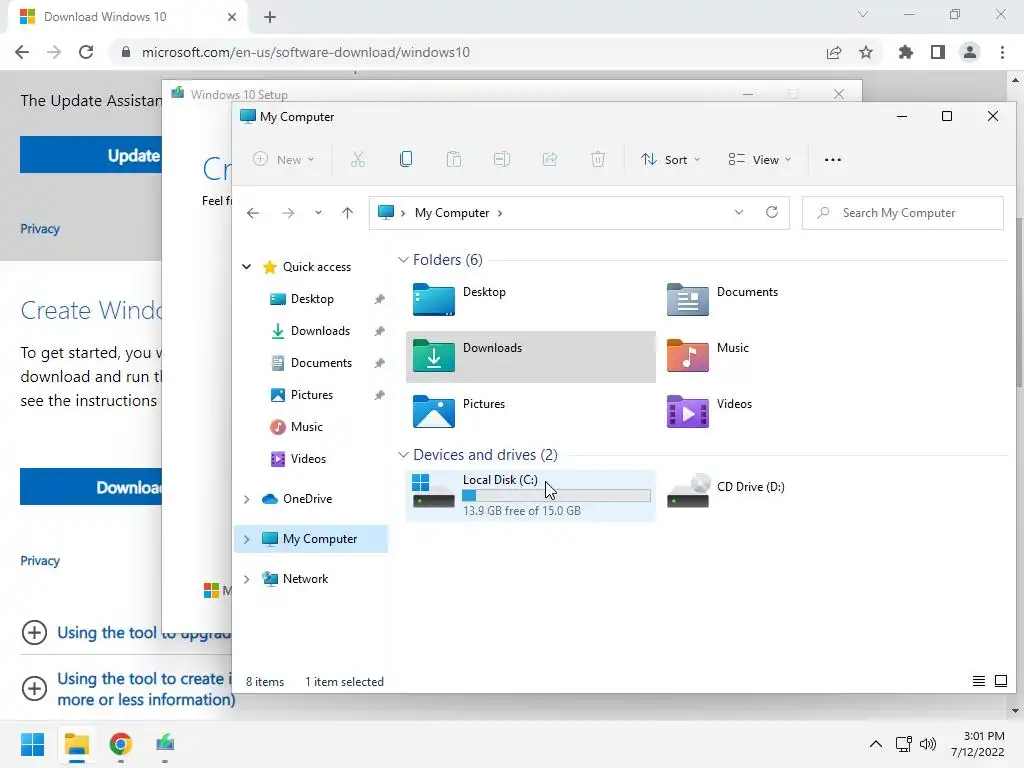Click the Cut scissors icon in Explorer toolbar
The height and width of the screenshot is (768, 1024).
357,159
